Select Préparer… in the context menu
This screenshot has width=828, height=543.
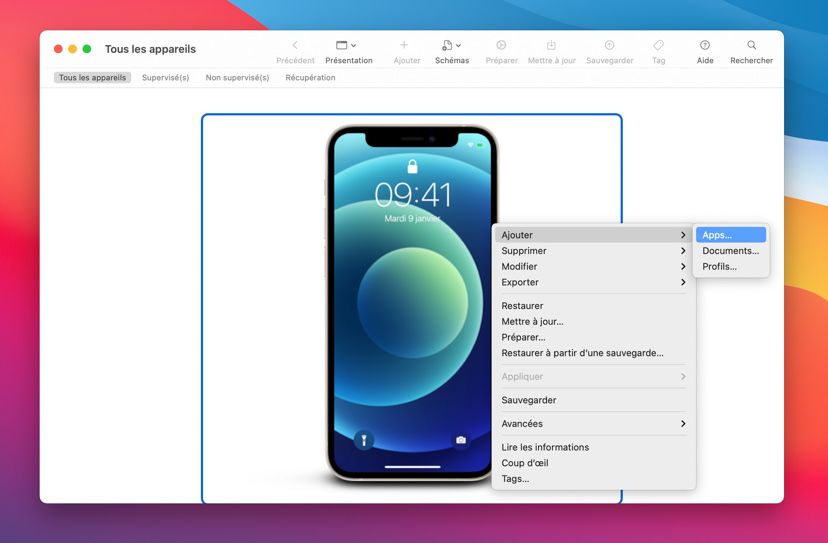click(594, 338)
